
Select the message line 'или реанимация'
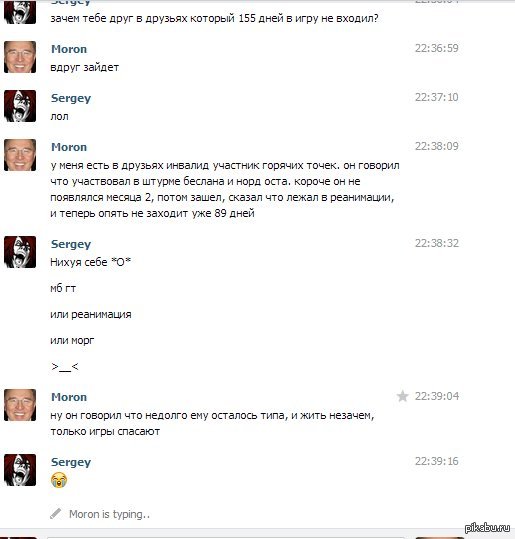click(x=91, y=315)
